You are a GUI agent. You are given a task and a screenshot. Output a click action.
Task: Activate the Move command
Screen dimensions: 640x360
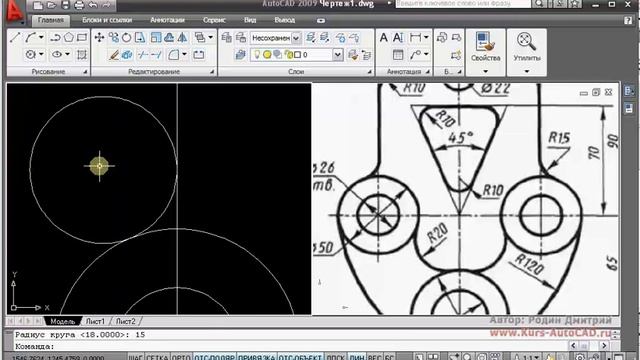click(99, 38)
